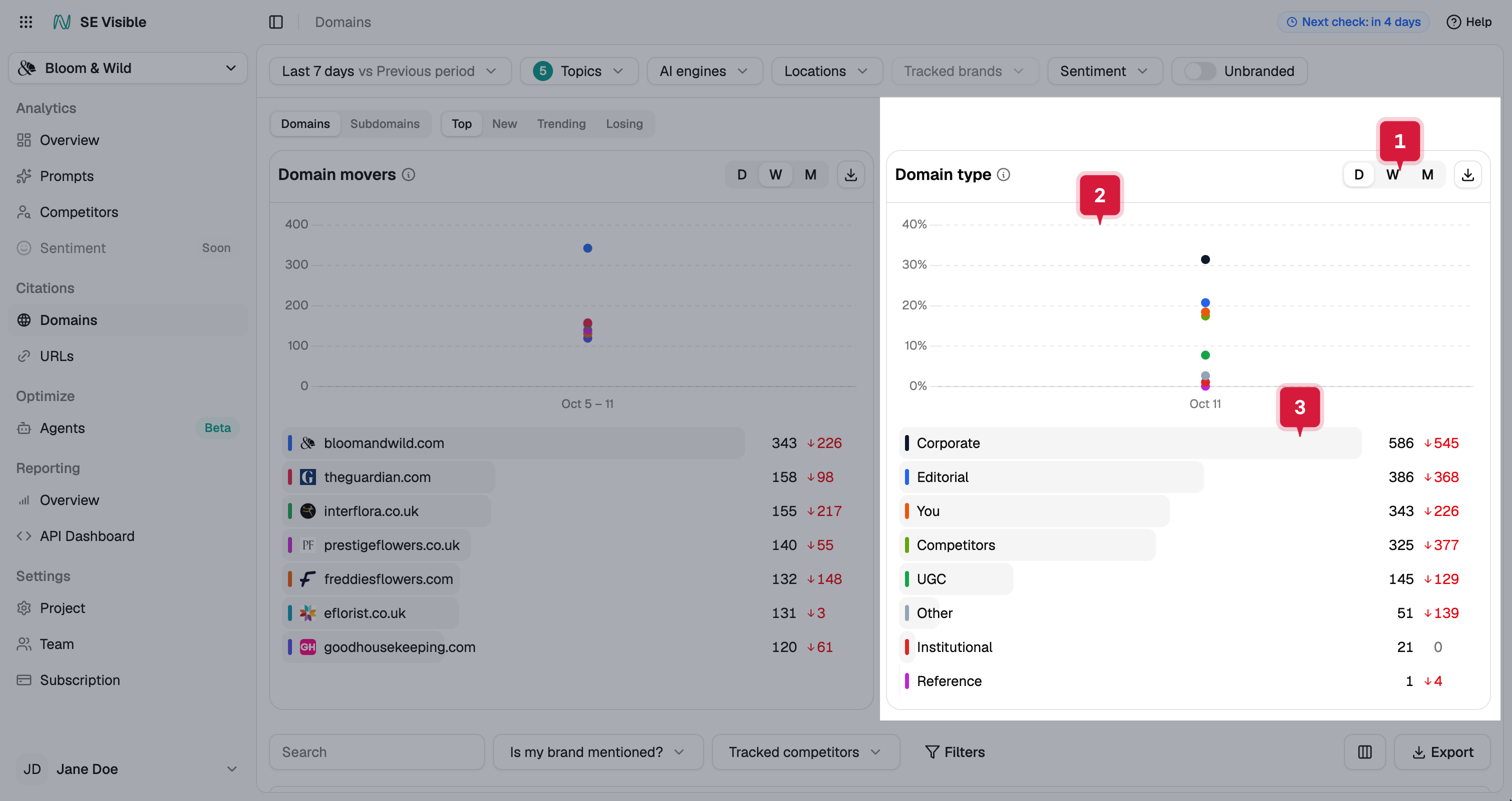The height and width of the screenshot is (801, 1512).
Task: Click the goodhousekeeping.com GH favicon
Action: (x=307, y=647)
